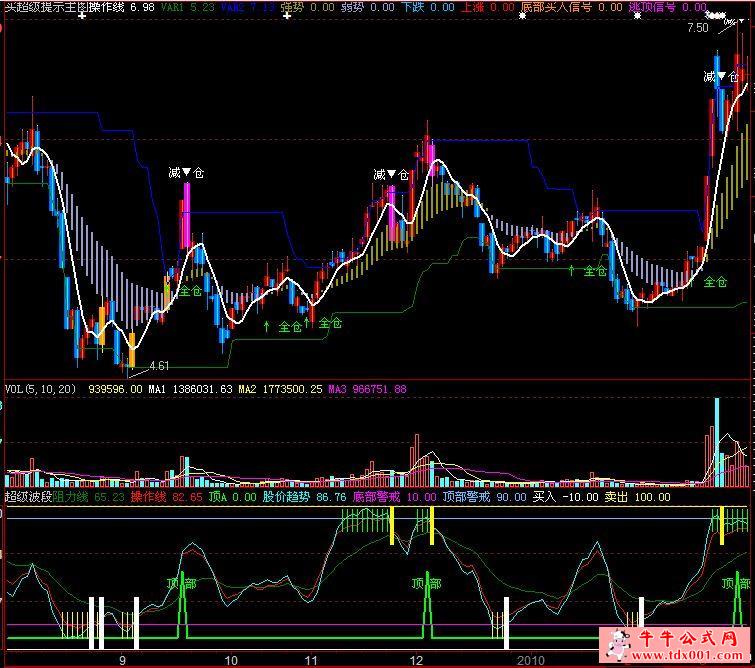Click month 9 on the time axis
The image size is (755, 668).
pos(122,660)
